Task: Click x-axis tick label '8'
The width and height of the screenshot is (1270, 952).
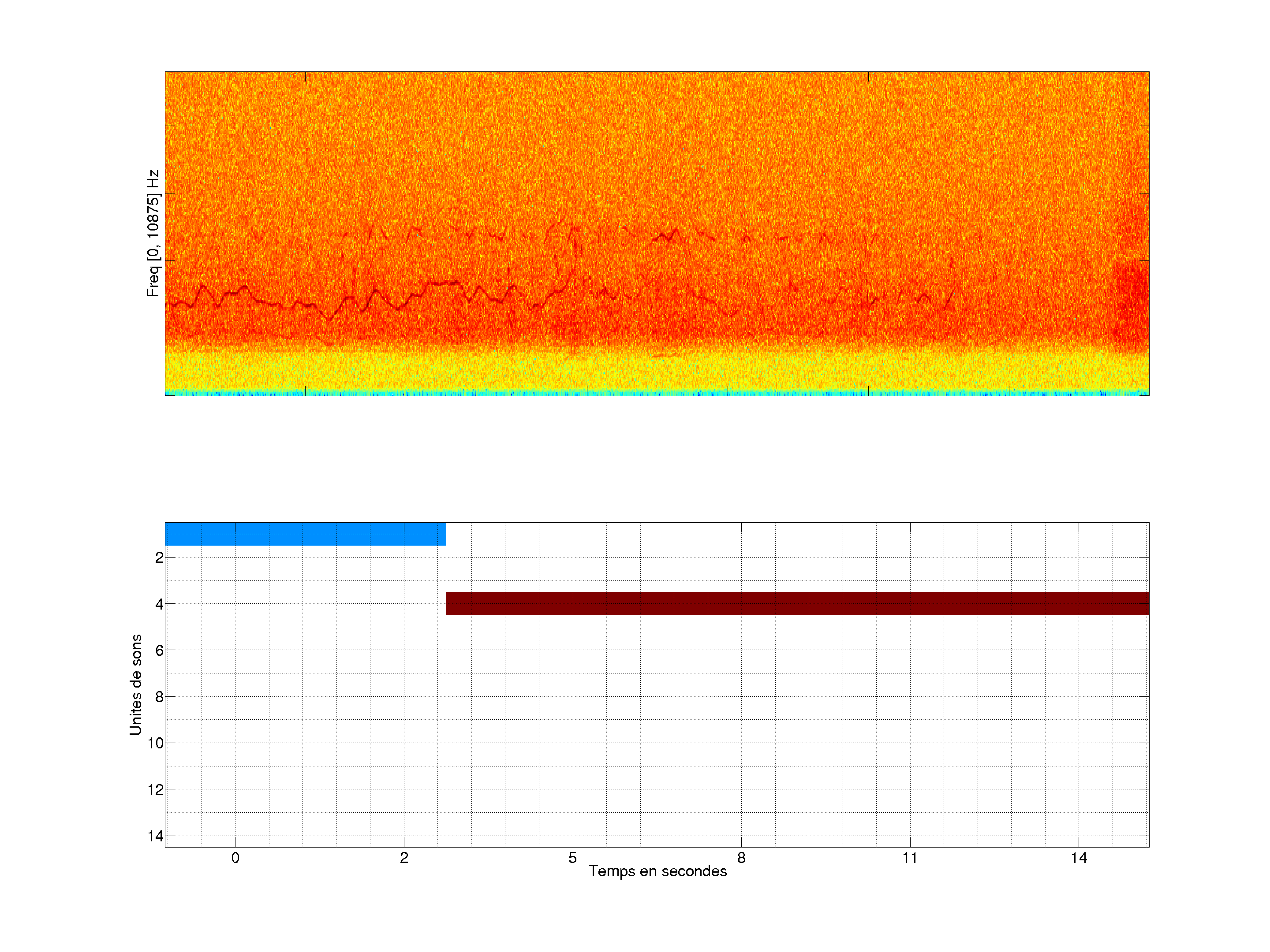Action: pos(741,858)
